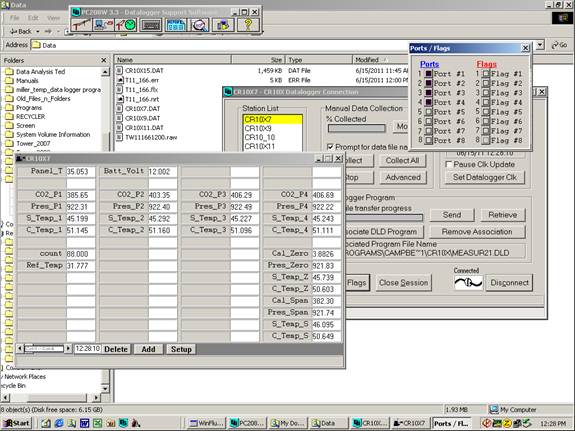Click the Retrieve button

(502, 215)
